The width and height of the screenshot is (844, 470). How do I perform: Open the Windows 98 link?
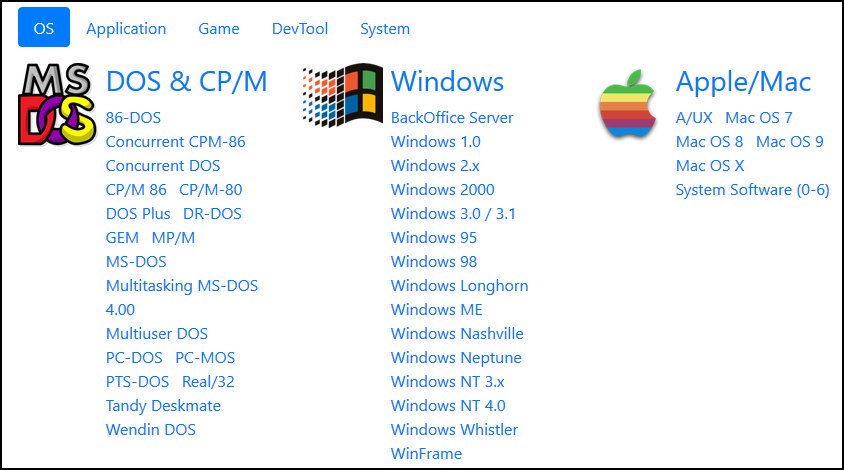(x=434, y=262)
